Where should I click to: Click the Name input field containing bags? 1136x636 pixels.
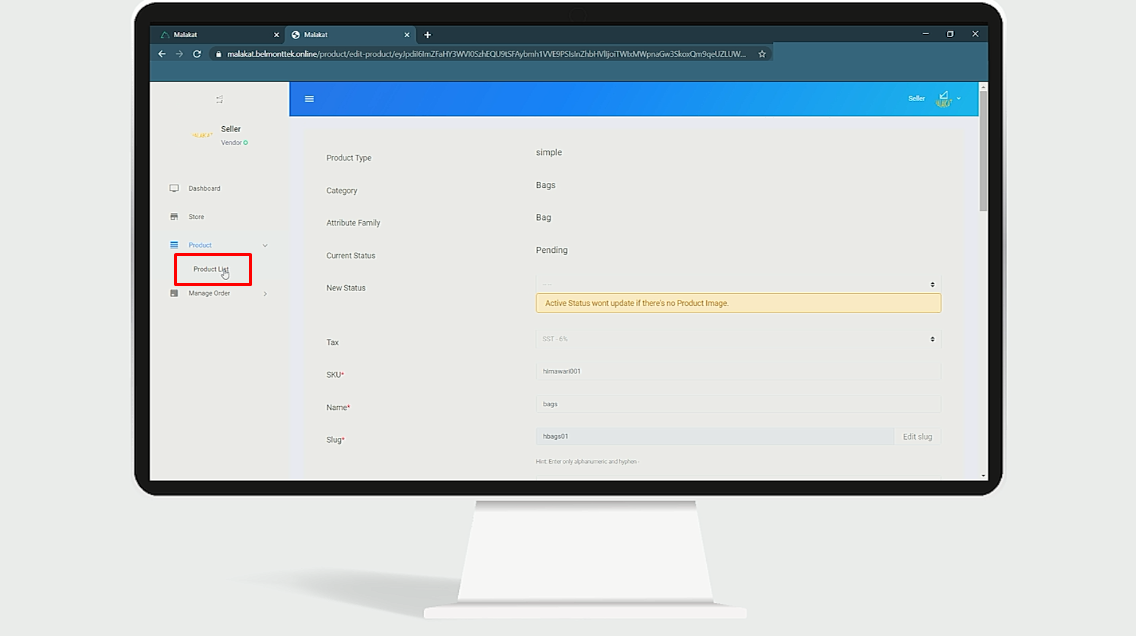point(738,404)
